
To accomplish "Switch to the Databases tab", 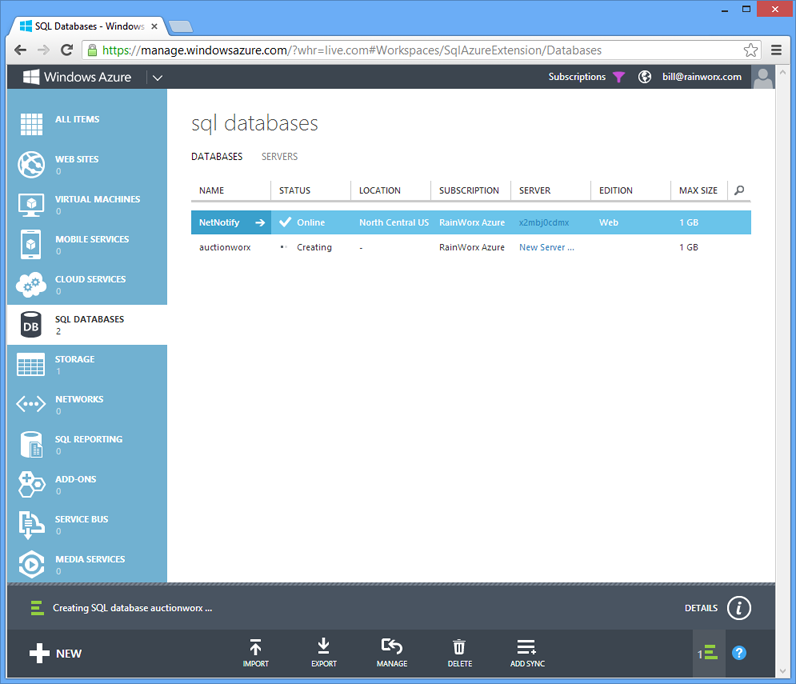I will [x=217, y=156].
